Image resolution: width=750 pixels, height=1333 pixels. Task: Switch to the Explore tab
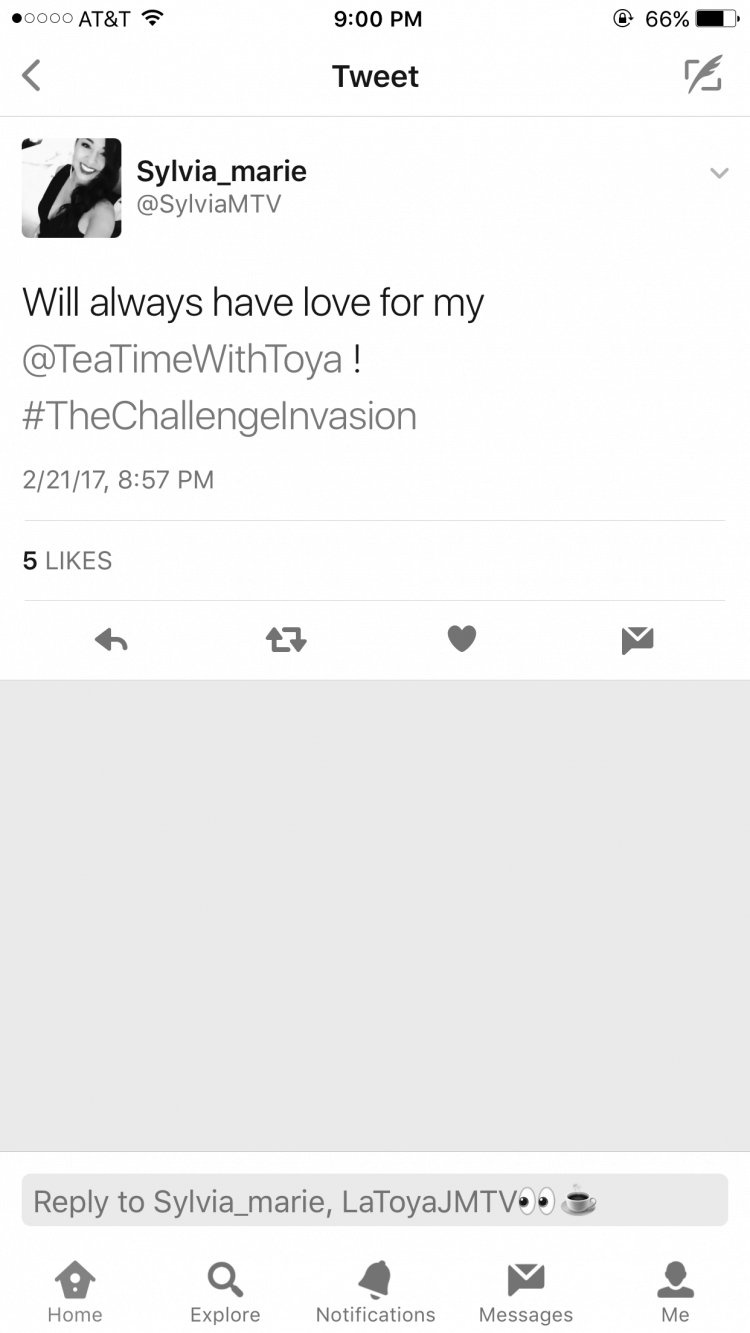[225, 1292]
